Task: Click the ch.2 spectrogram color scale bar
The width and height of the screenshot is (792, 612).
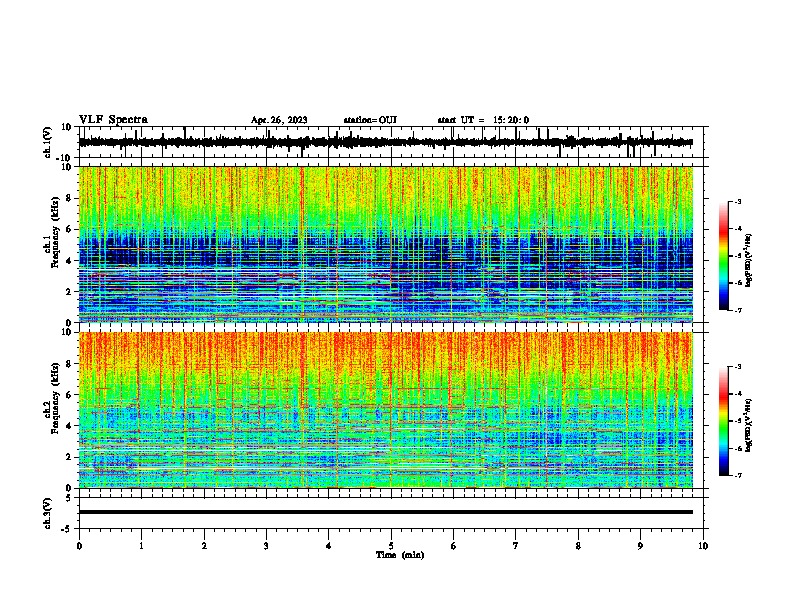Action: 723,421
